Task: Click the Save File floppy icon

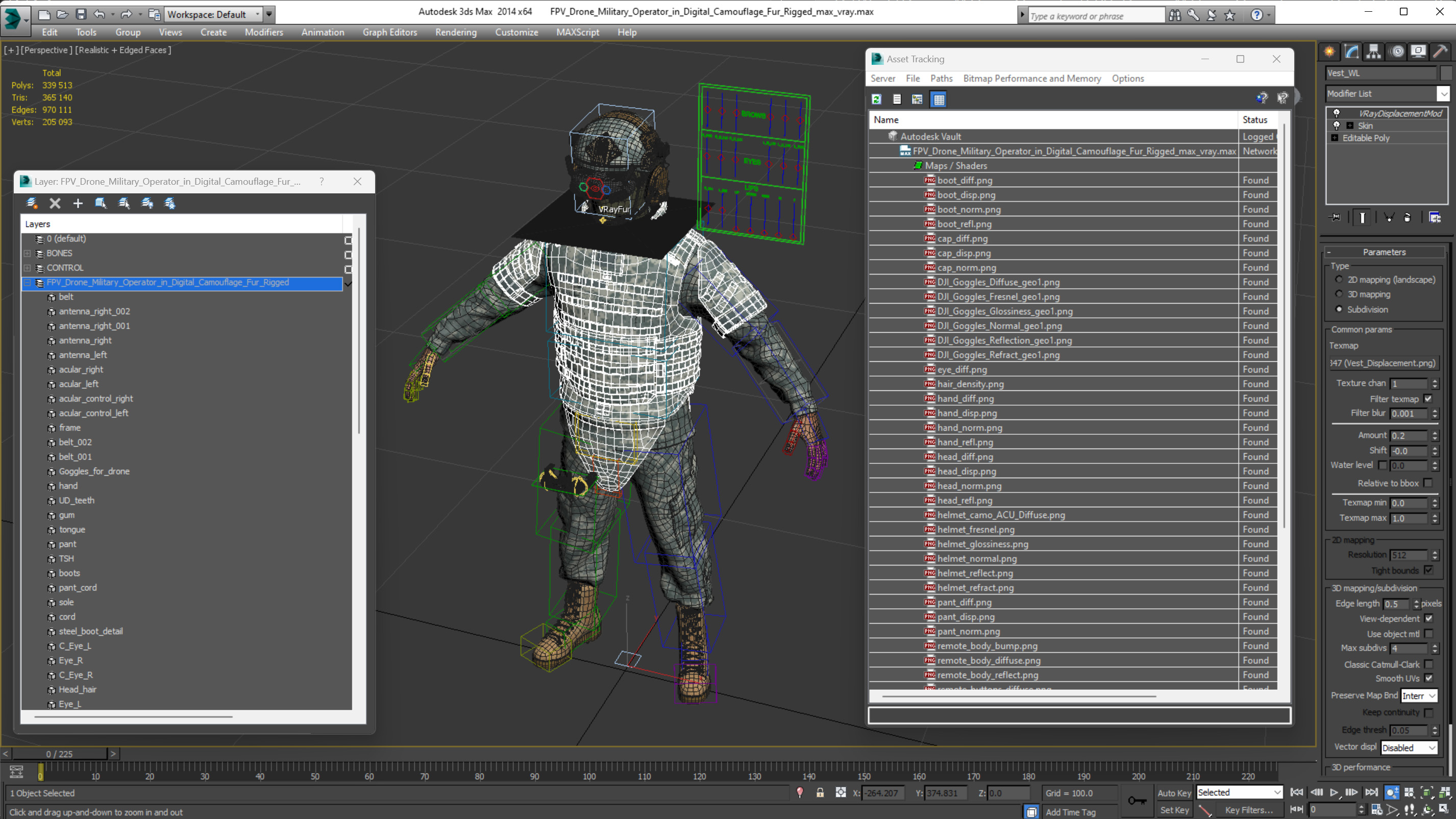Action: pyautogui.click(x=81, y=14)
